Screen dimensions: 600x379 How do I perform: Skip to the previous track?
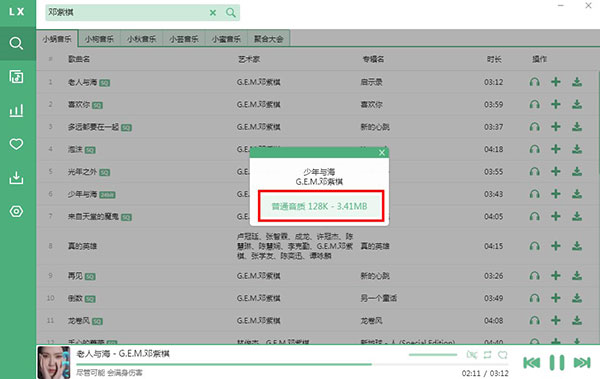[x=532, y=362]
